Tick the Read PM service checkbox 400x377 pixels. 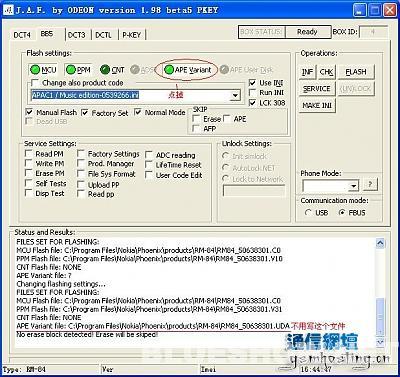[29, 154]
